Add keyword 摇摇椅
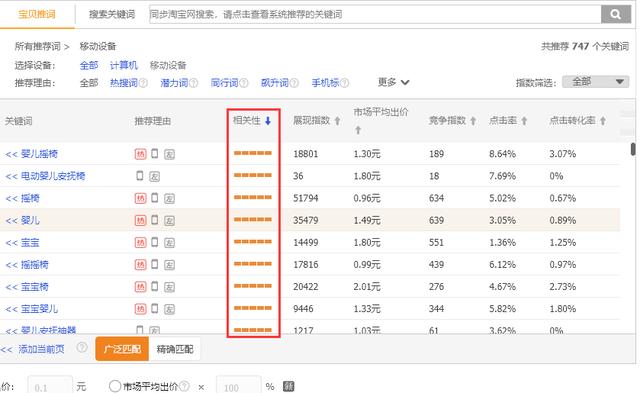 tap(27, 265)
